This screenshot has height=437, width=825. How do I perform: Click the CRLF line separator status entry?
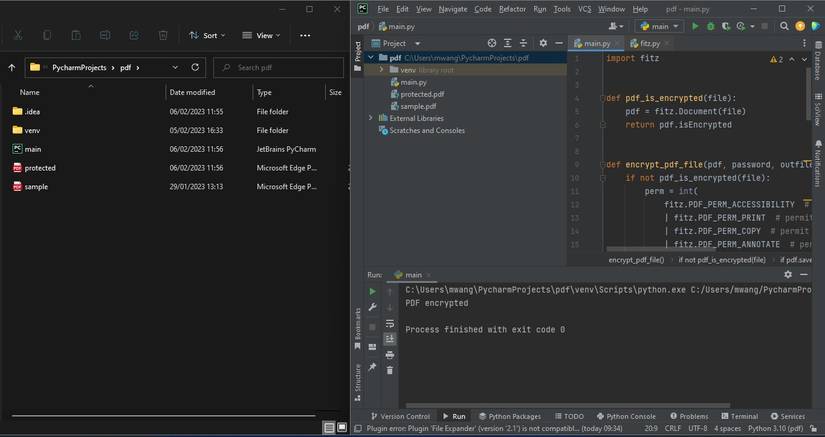click(672, 429)
